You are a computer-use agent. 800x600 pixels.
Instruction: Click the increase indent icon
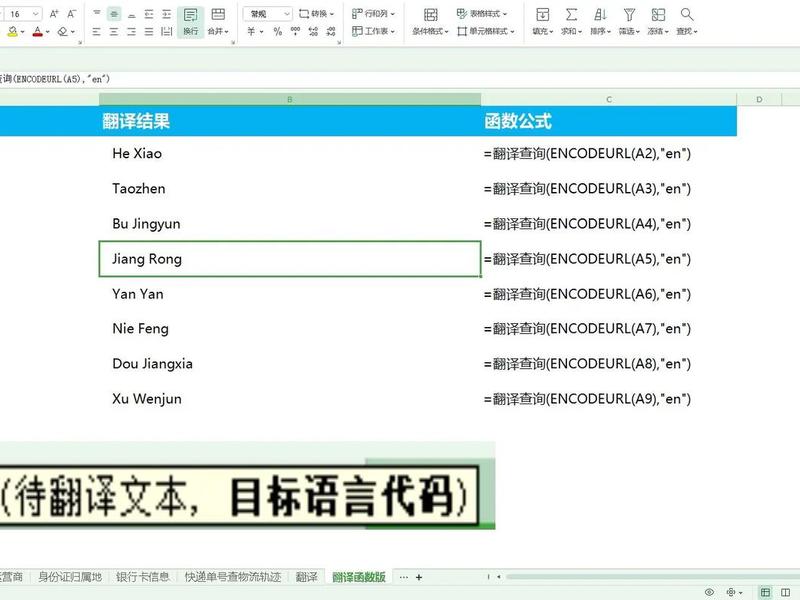pos(166,14)
